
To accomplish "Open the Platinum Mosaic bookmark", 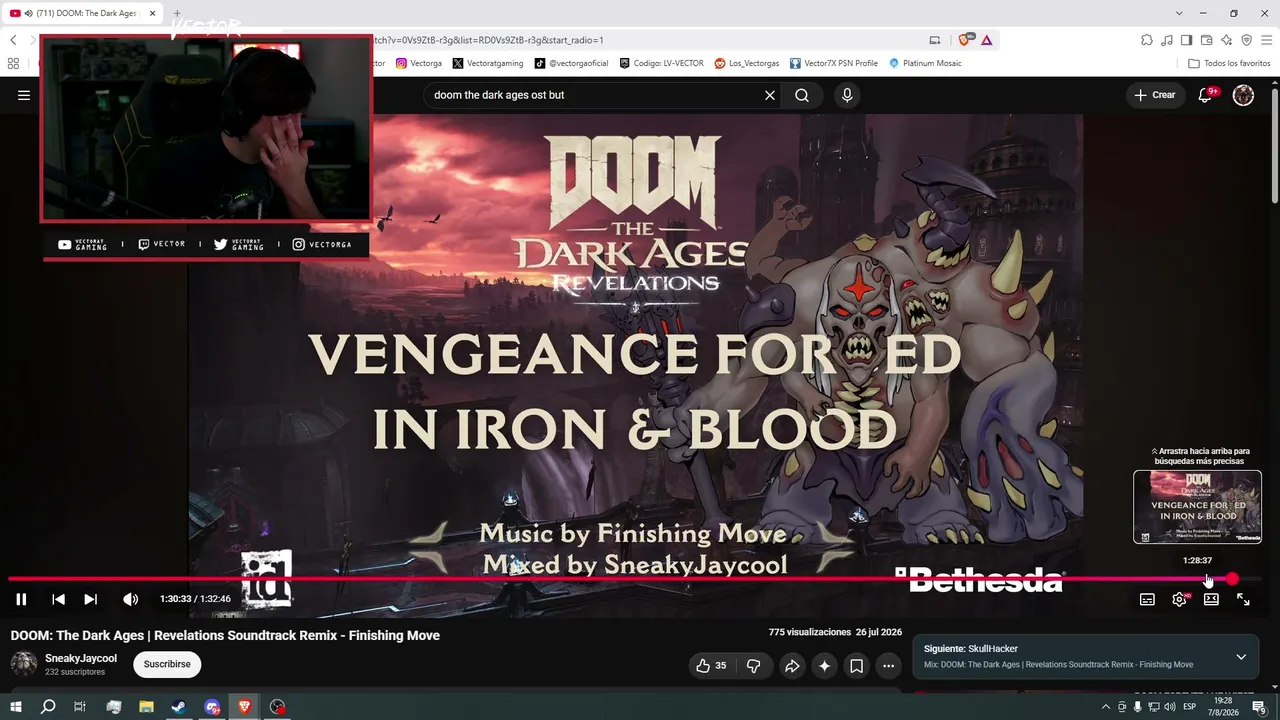I will click(925, 63).
